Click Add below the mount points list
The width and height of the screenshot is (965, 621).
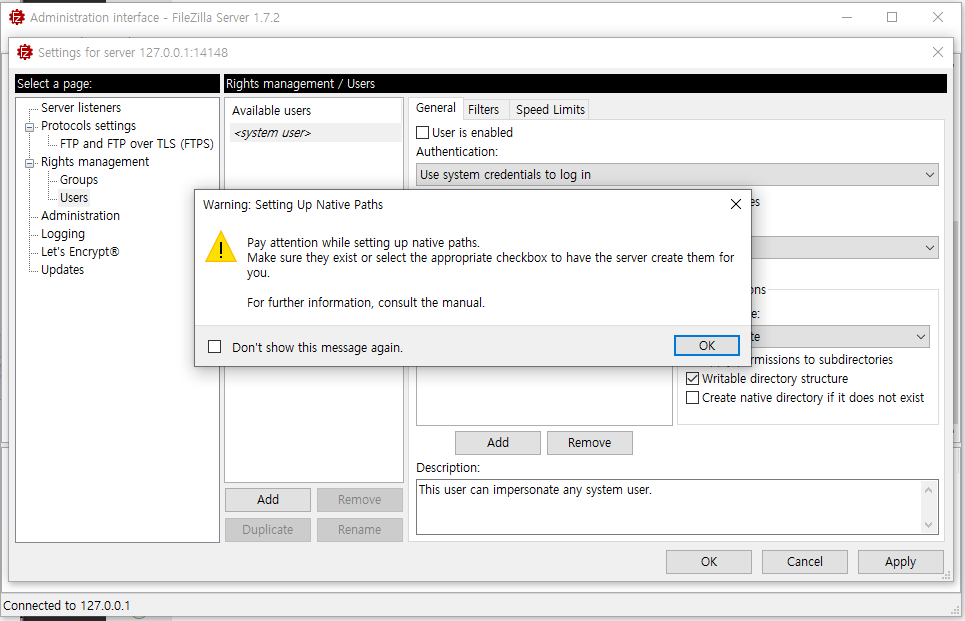click(498, 443)
